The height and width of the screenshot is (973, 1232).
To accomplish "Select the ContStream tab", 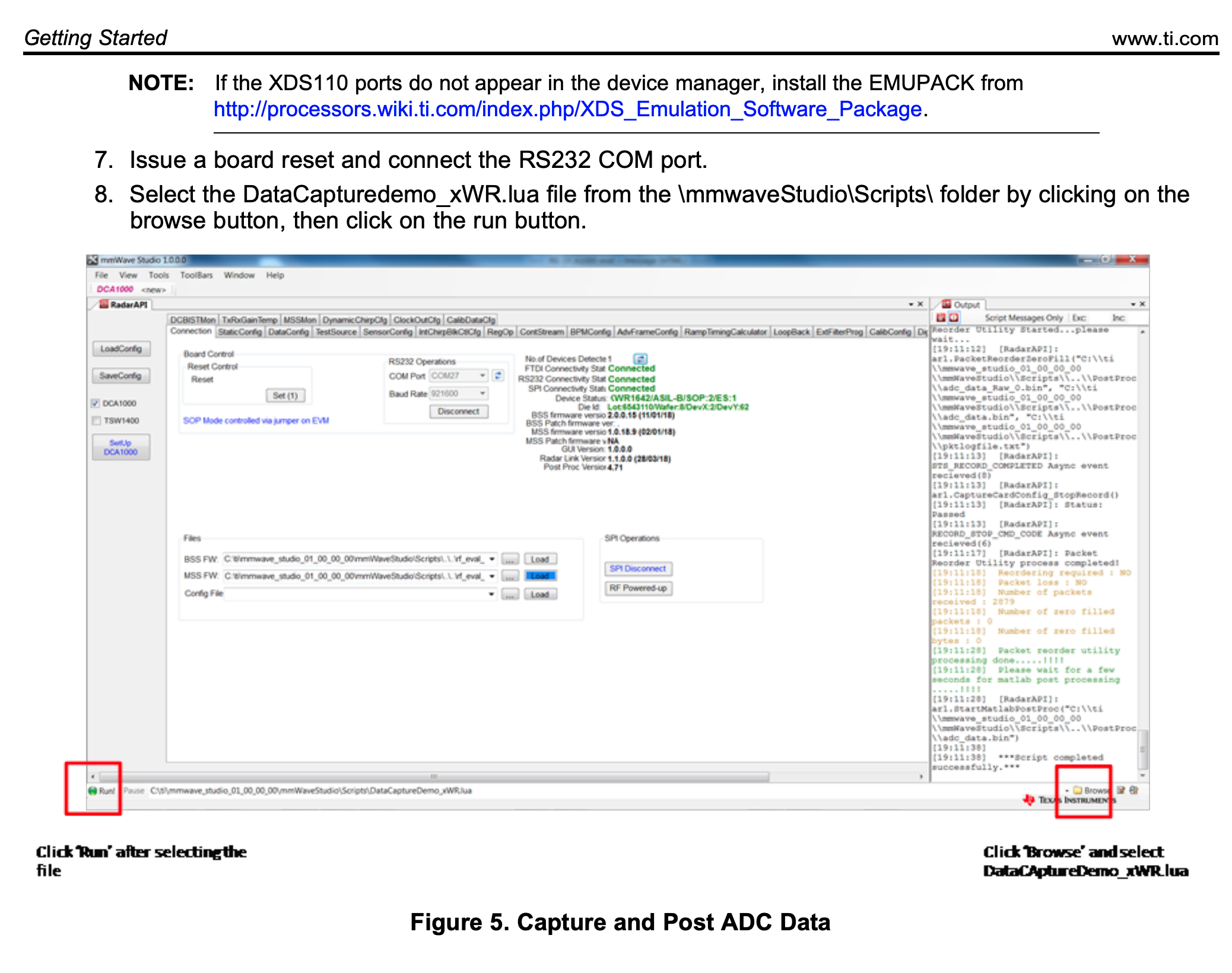I will [542, 332].
